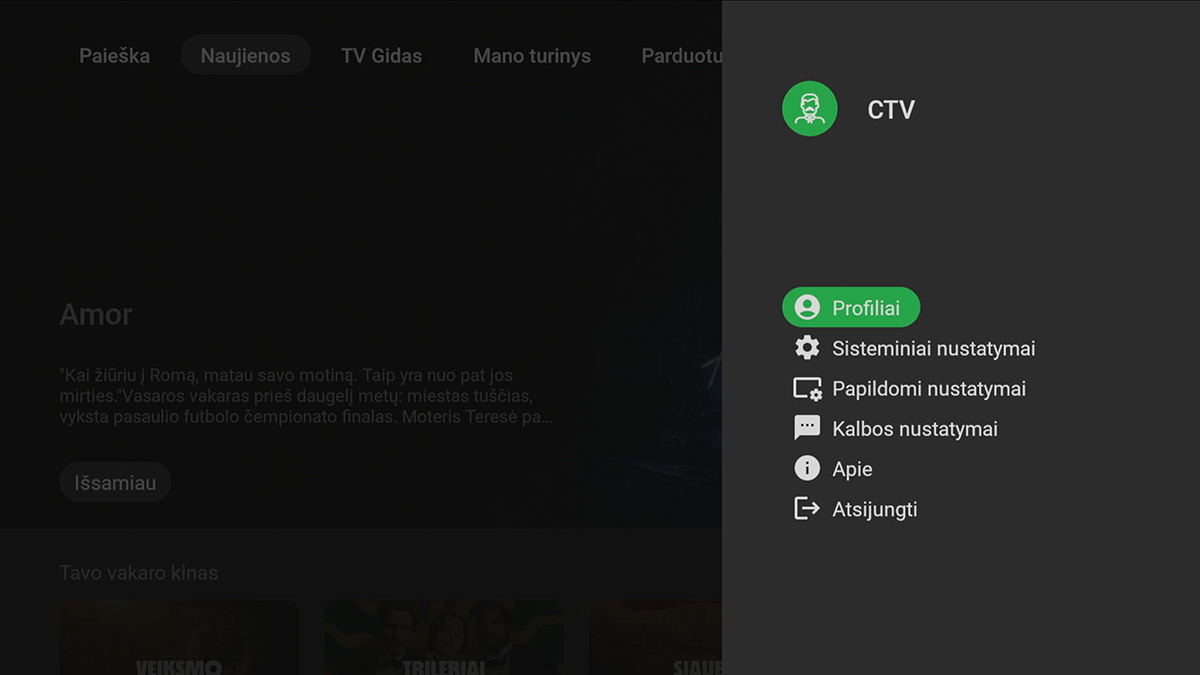The height and width of the screenshot is (675, 1200).
Task: Choose Atsijungti to log out
Action: pos(874,508)
